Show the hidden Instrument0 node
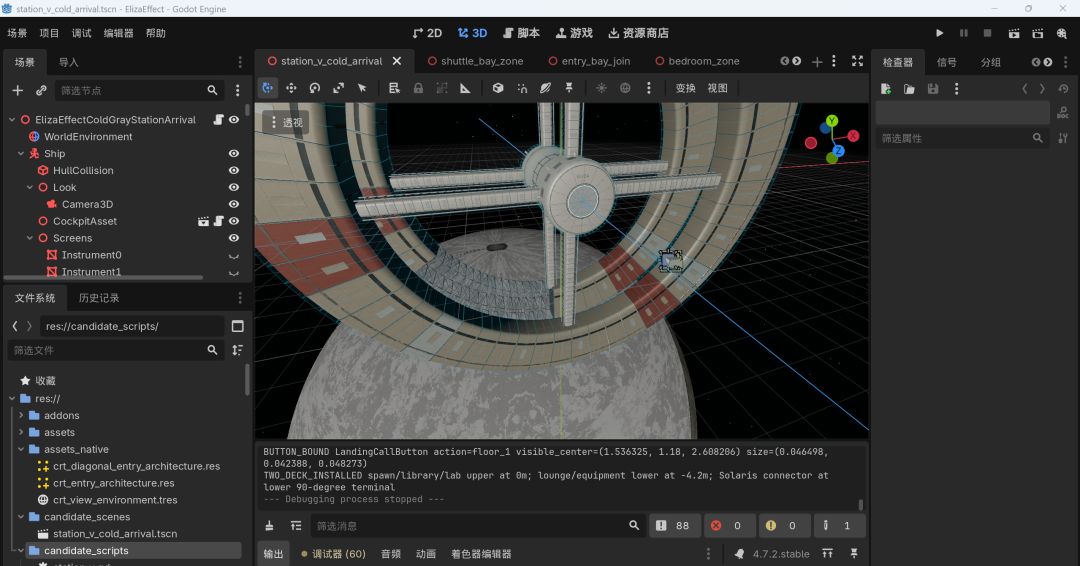 [234, 255]
